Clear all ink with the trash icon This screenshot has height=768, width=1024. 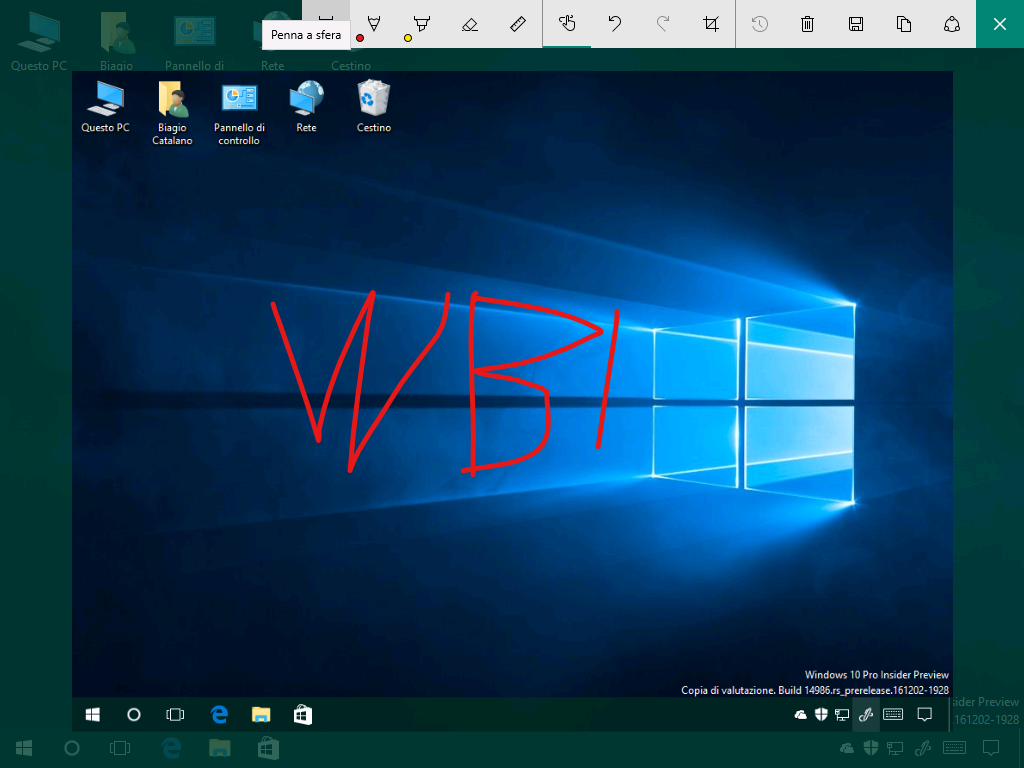click(808, 24)
